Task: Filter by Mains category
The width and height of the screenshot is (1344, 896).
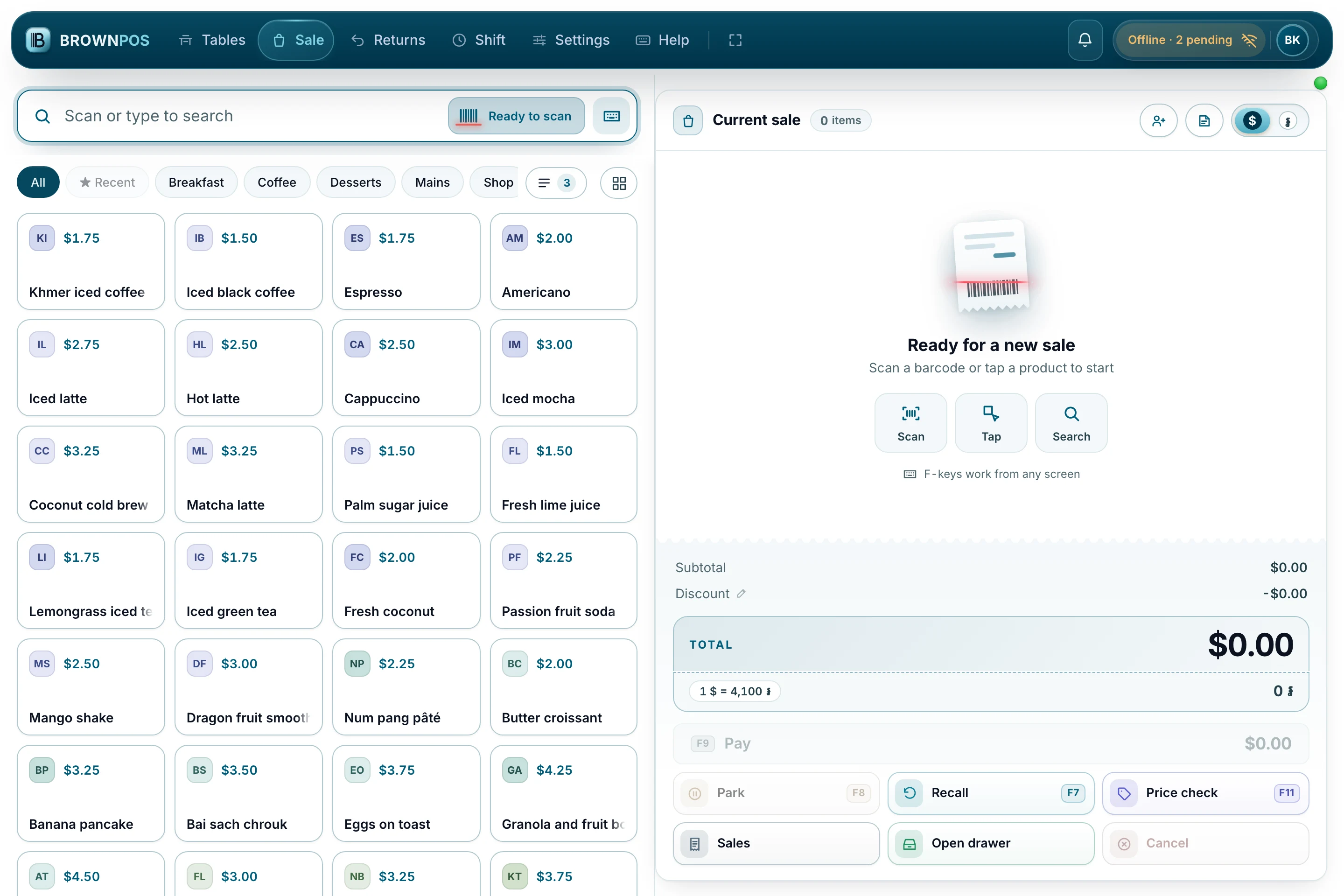Action: 432,183
